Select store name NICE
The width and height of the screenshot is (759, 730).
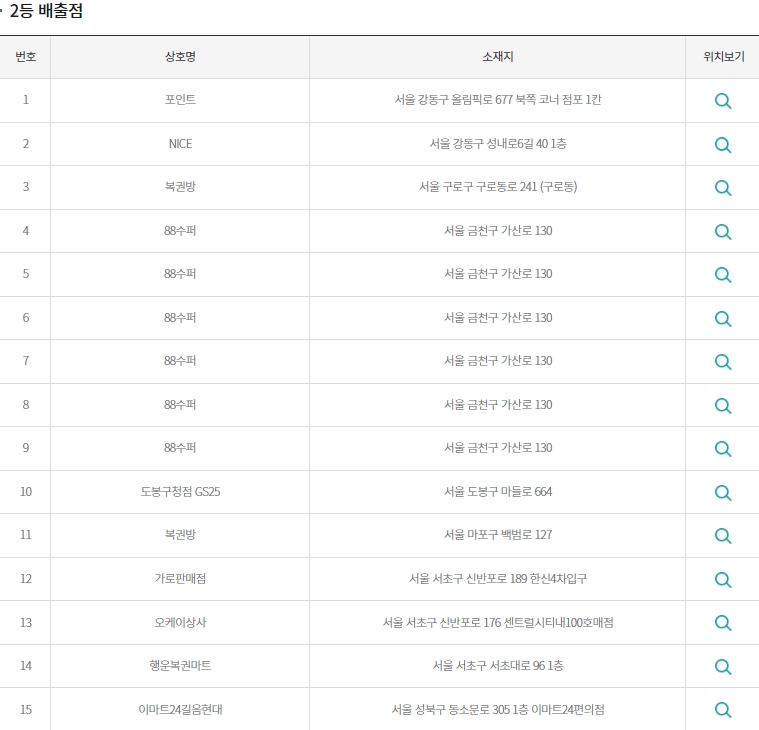(x=180, y=144)
